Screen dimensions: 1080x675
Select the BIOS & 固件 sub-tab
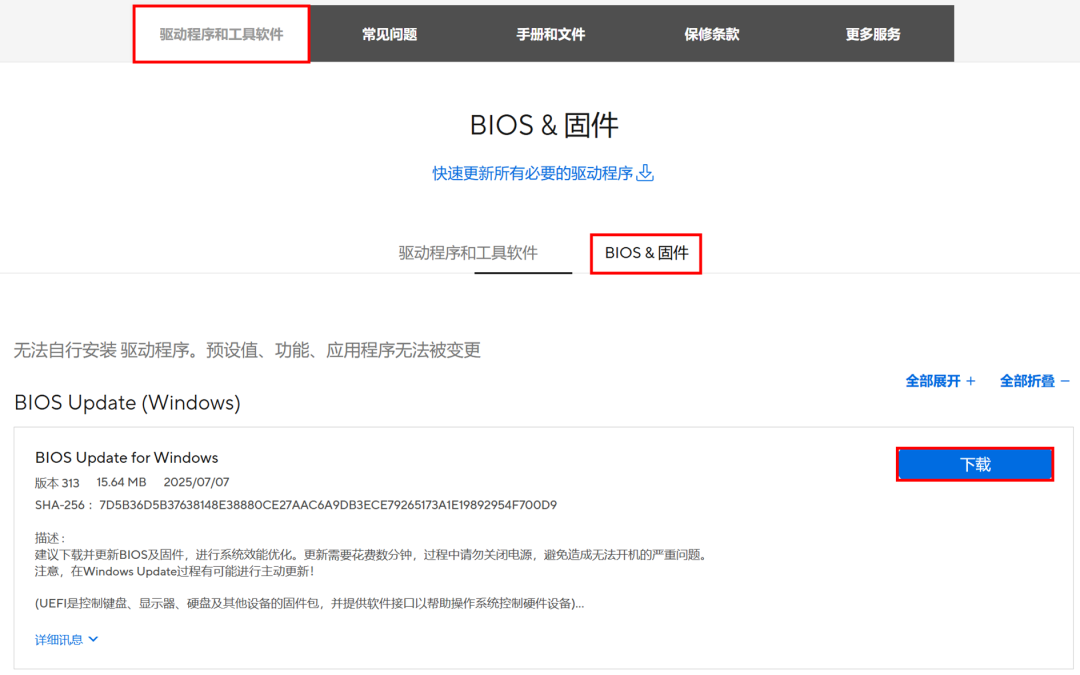click(x=646, y=253)
